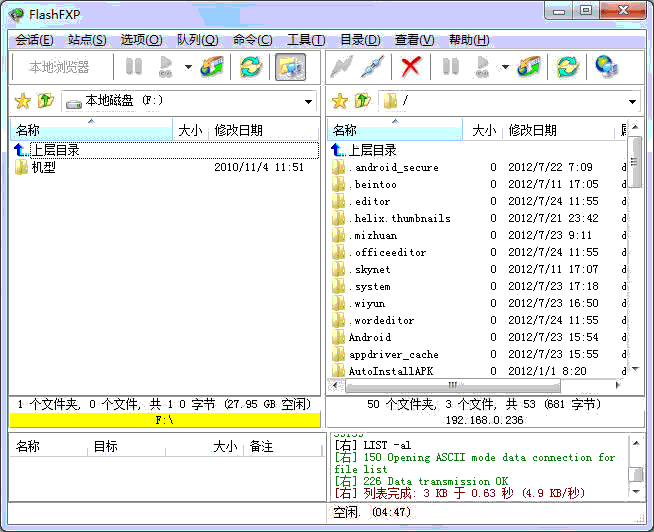
Task: Open the 队列(Q) menu
Action: [197, 40]
